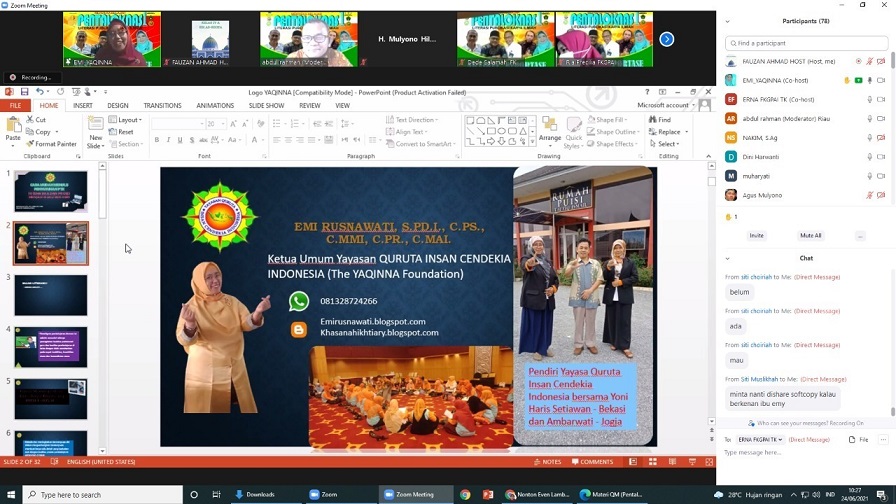Open chat recipient dropdown ERNA FKGPAI TK
Screen dimensions: 896x504
(x=761, y=439)
